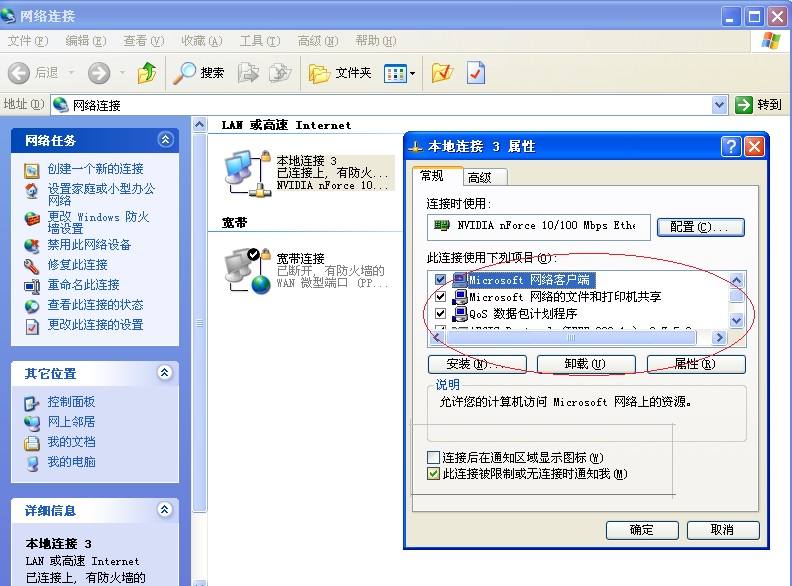Open Forward button history dropdown

122,73
